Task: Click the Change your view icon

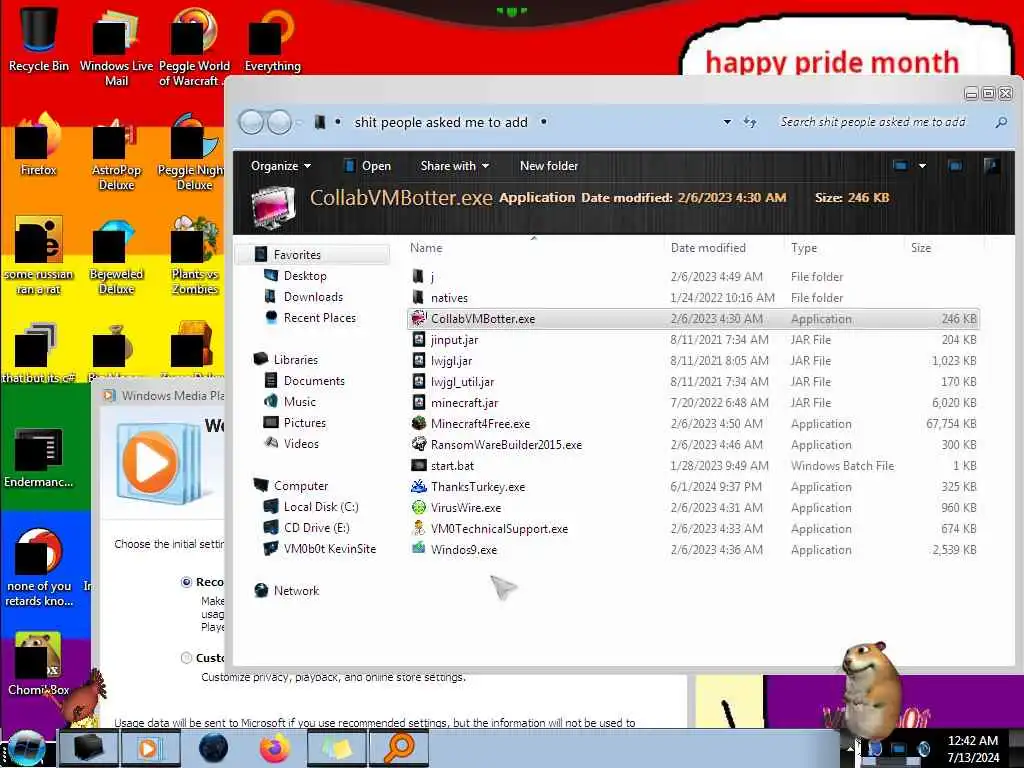Action: point(900,166)
